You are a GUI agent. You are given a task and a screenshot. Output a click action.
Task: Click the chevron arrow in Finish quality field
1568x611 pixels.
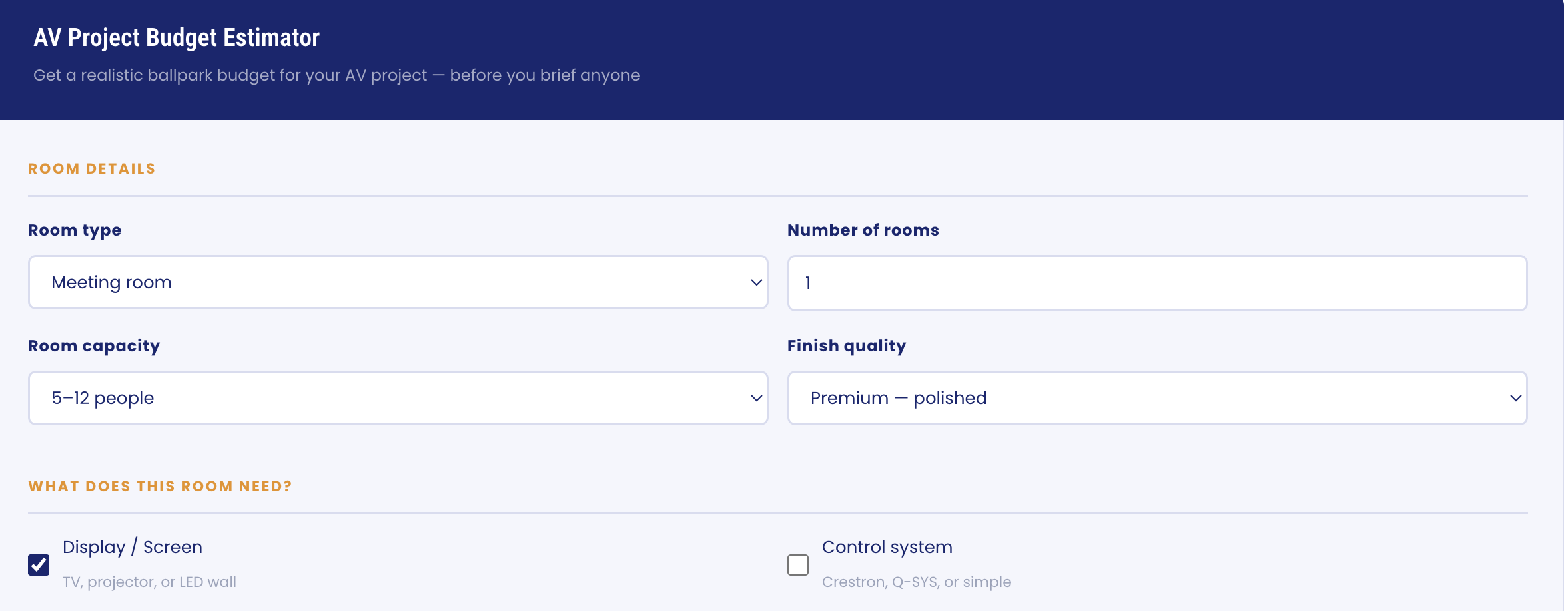coord(1515,398)
